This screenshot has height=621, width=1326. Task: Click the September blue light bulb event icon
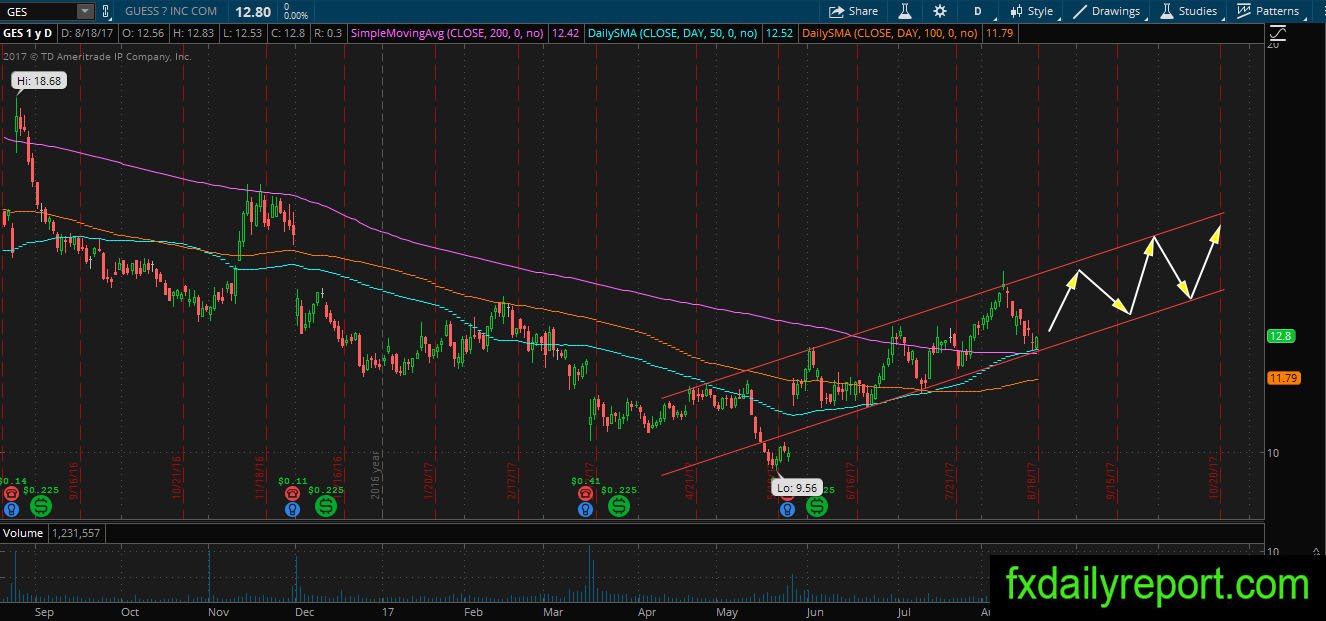pyautogui.click(x=11, y=508)
